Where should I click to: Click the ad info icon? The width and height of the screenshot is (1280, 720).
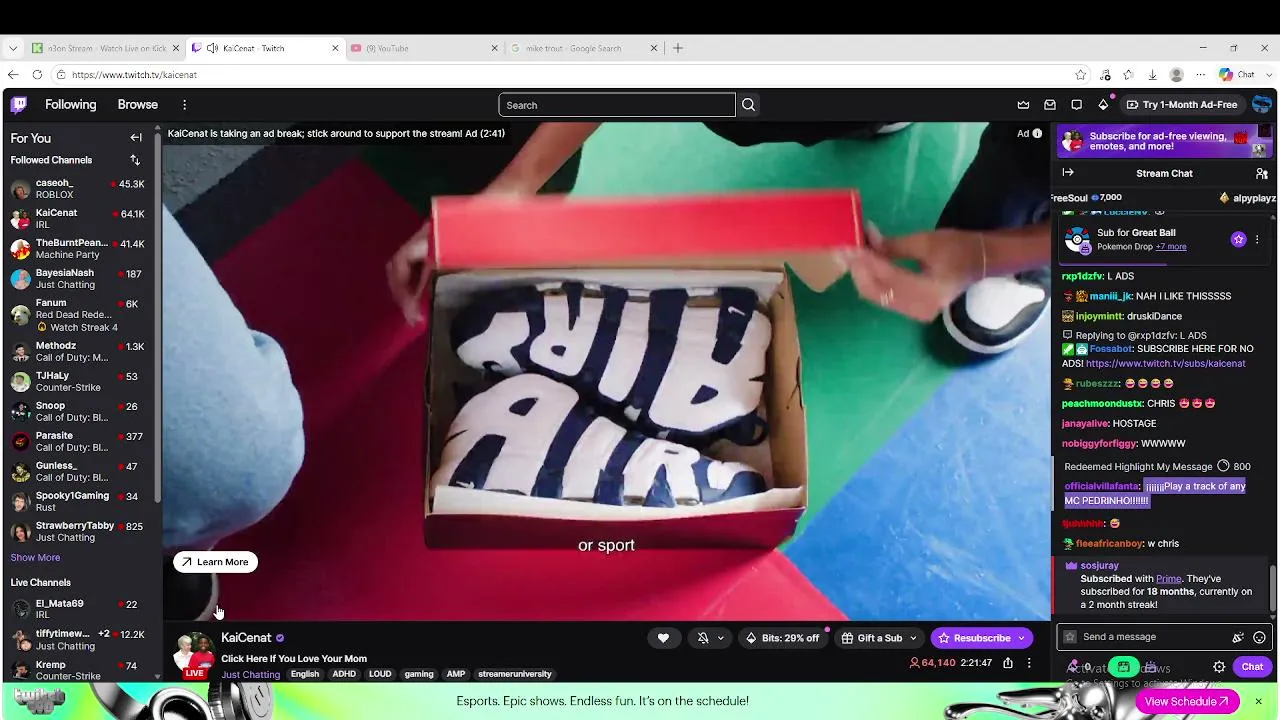(1037, 133)
